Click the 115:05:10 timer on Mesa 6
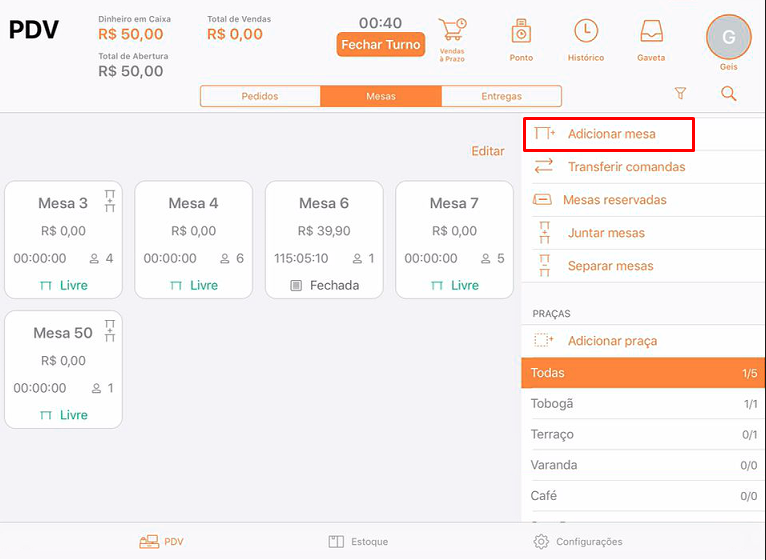This screenshot has height=560, width=766. click(301, 258)
